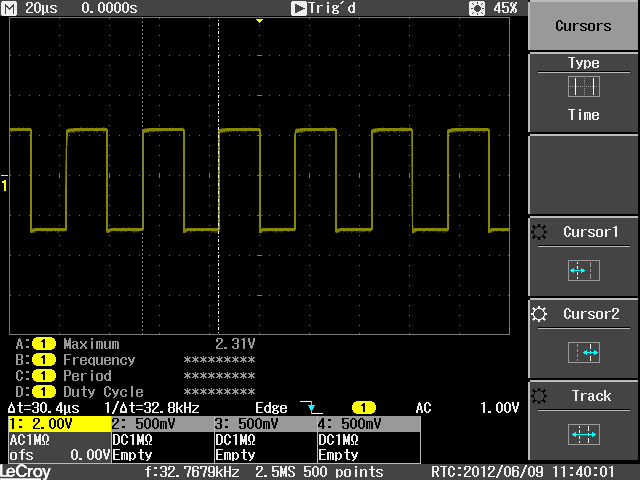Click the Track knob icon
The image size is (640, 480).
click(539, 396)
